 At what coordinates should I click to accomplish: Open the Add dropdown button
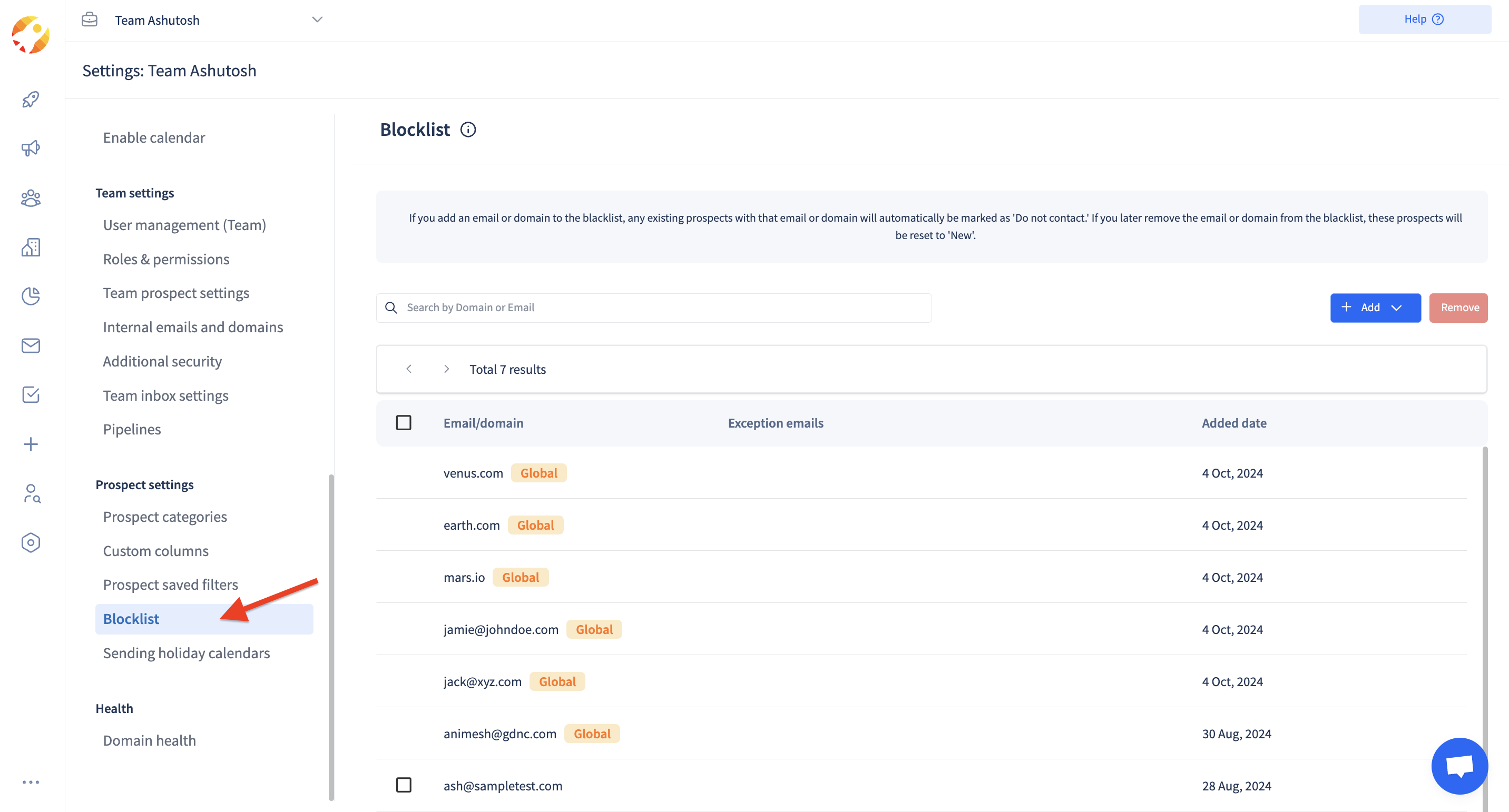[x=1375, y=308]
